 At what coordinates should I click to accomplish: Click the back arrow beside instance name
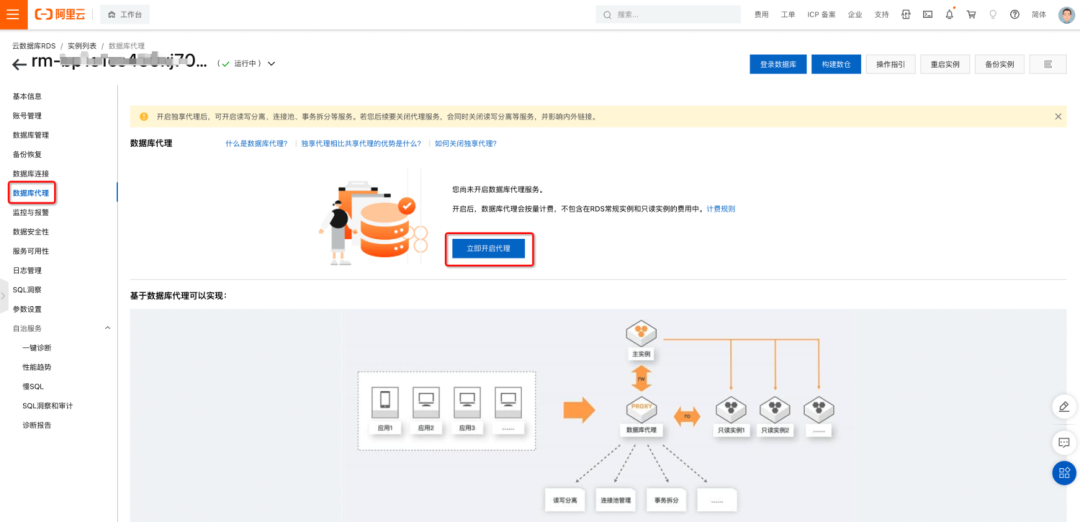(x=19, y=64)
